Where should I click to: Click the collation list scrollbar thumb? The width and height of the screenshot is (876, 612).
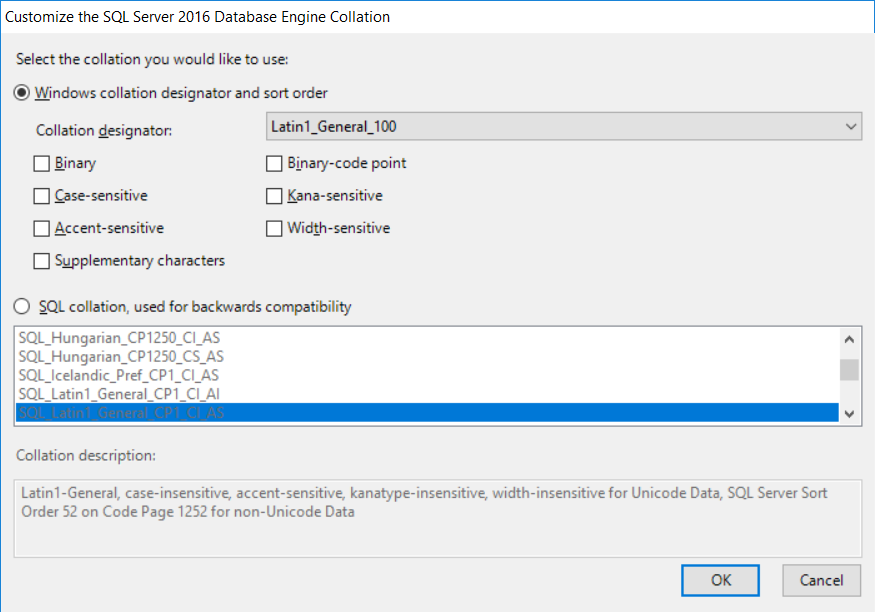850,370
